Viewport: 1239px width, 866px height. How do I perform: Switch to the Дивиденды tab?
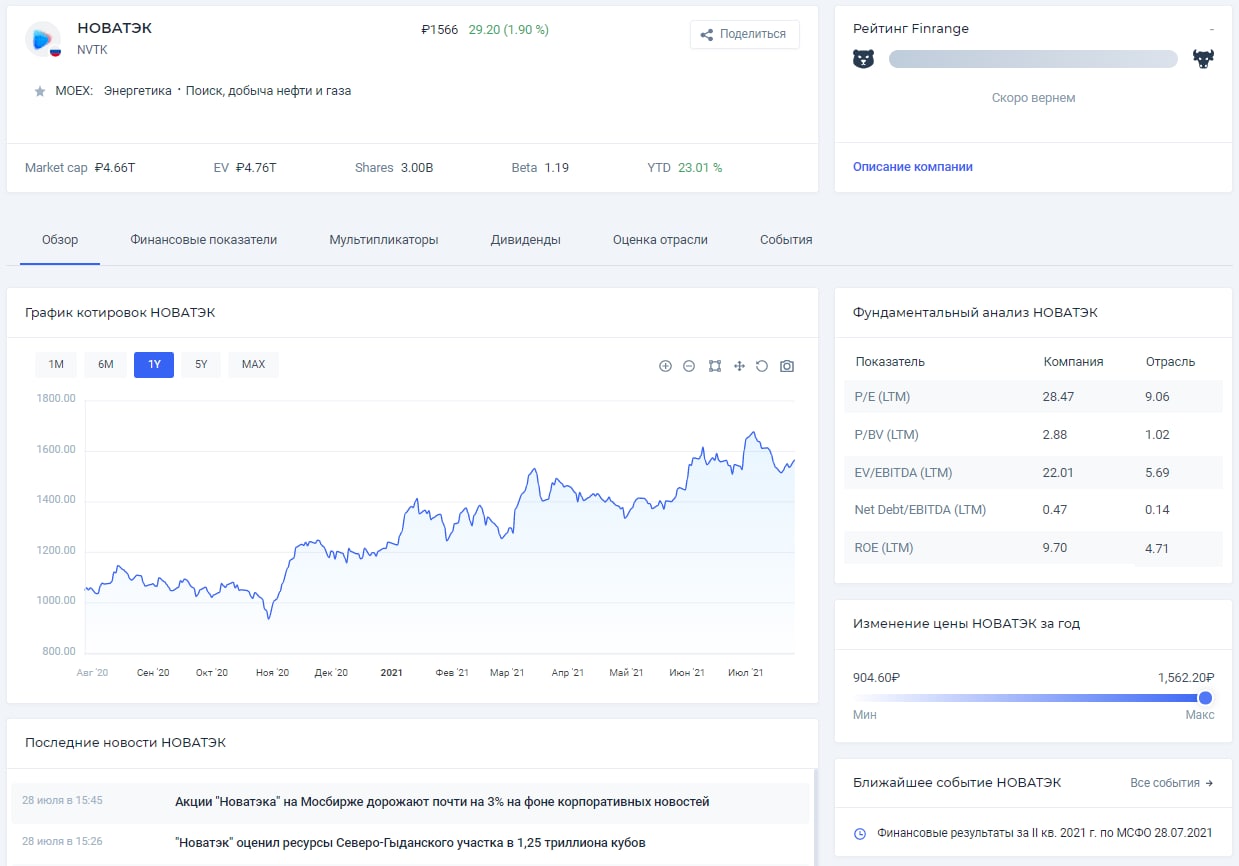525,240
